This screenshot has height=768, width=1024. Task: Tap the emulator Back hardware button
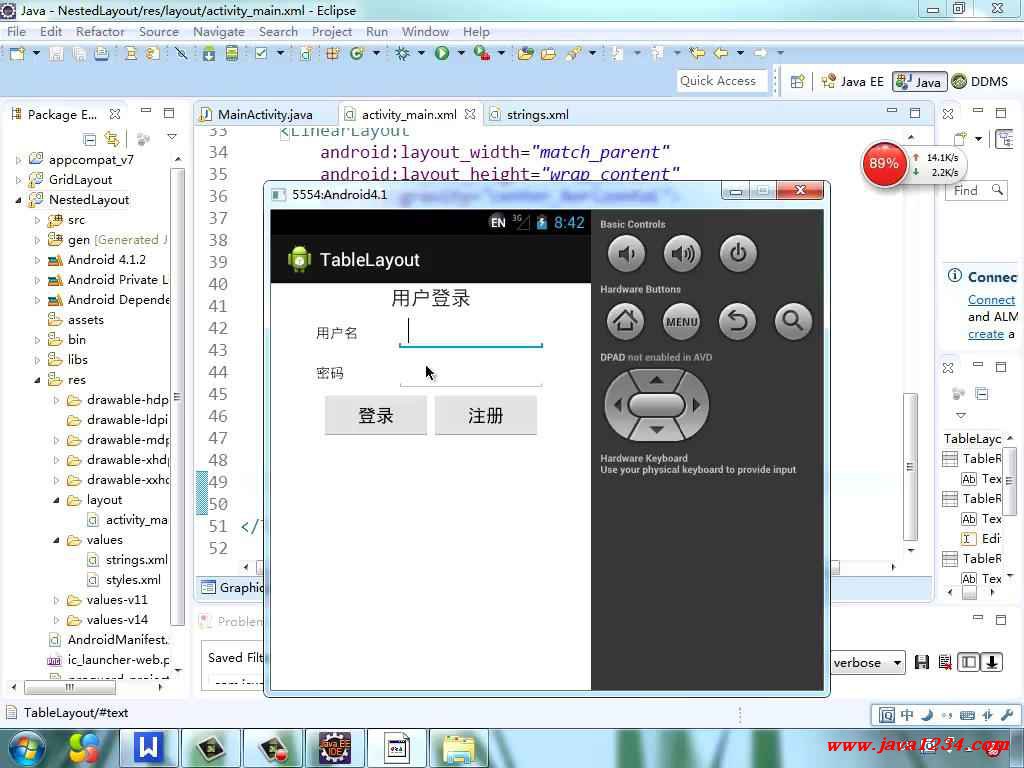pos(737,321)
